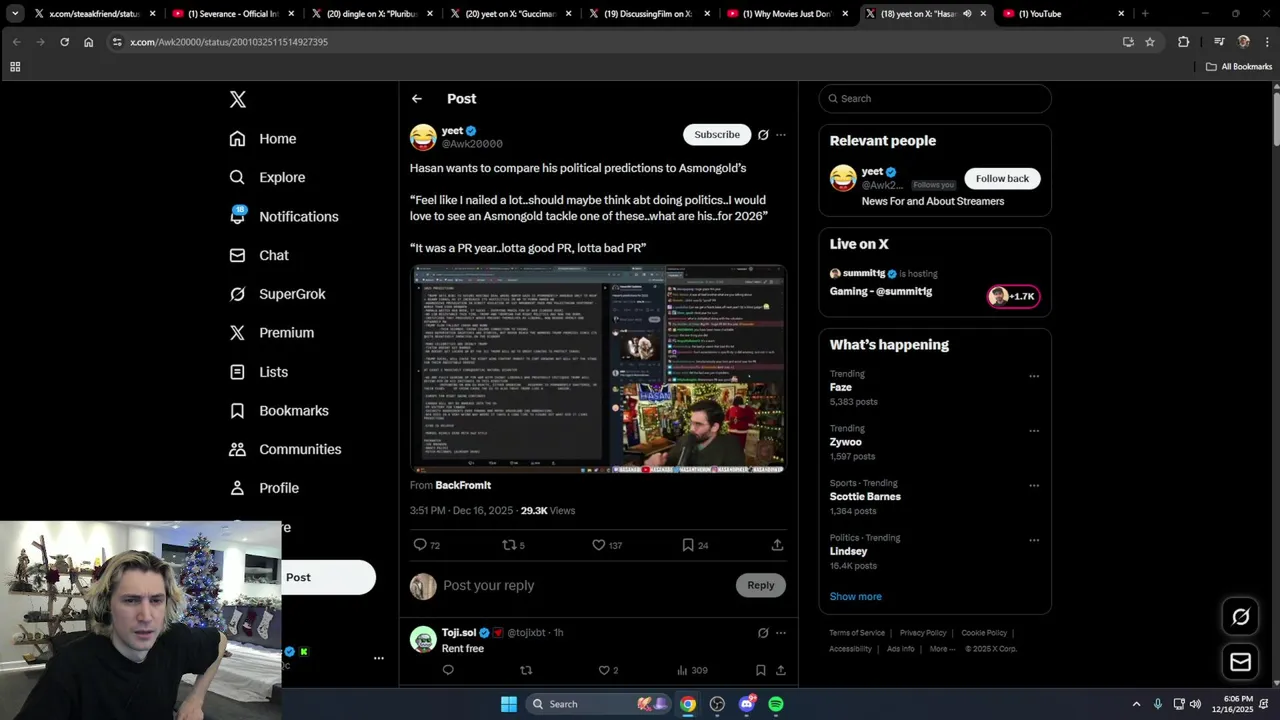Switch to the YouTube browser tab

coord(1064,14)
